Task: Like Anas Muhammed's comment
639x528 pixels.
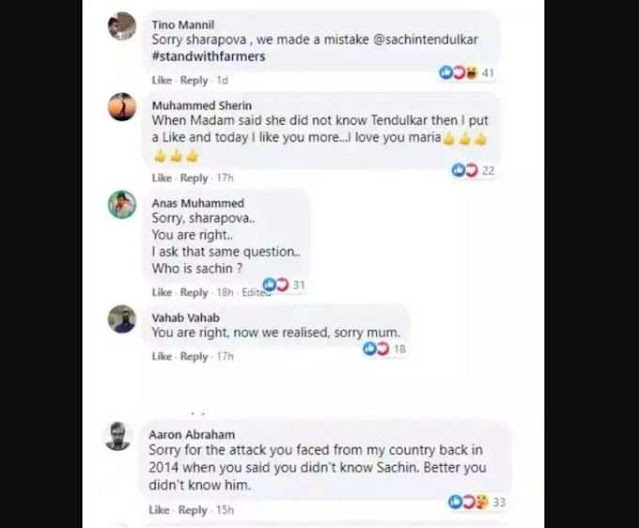Action: click(162, 293)
